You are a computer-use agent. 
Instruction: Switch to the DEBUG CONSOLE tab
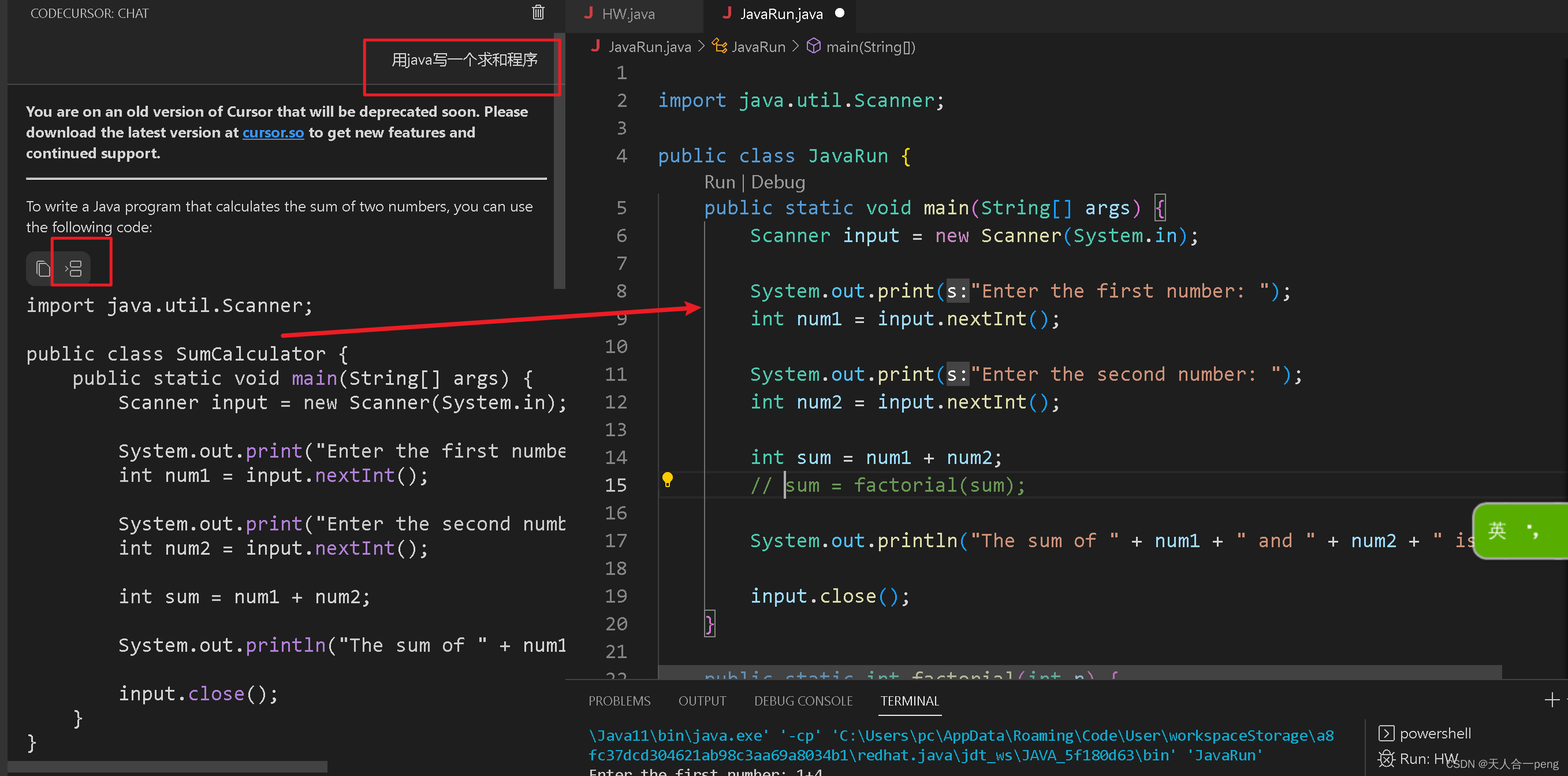(x=803, y=701)
